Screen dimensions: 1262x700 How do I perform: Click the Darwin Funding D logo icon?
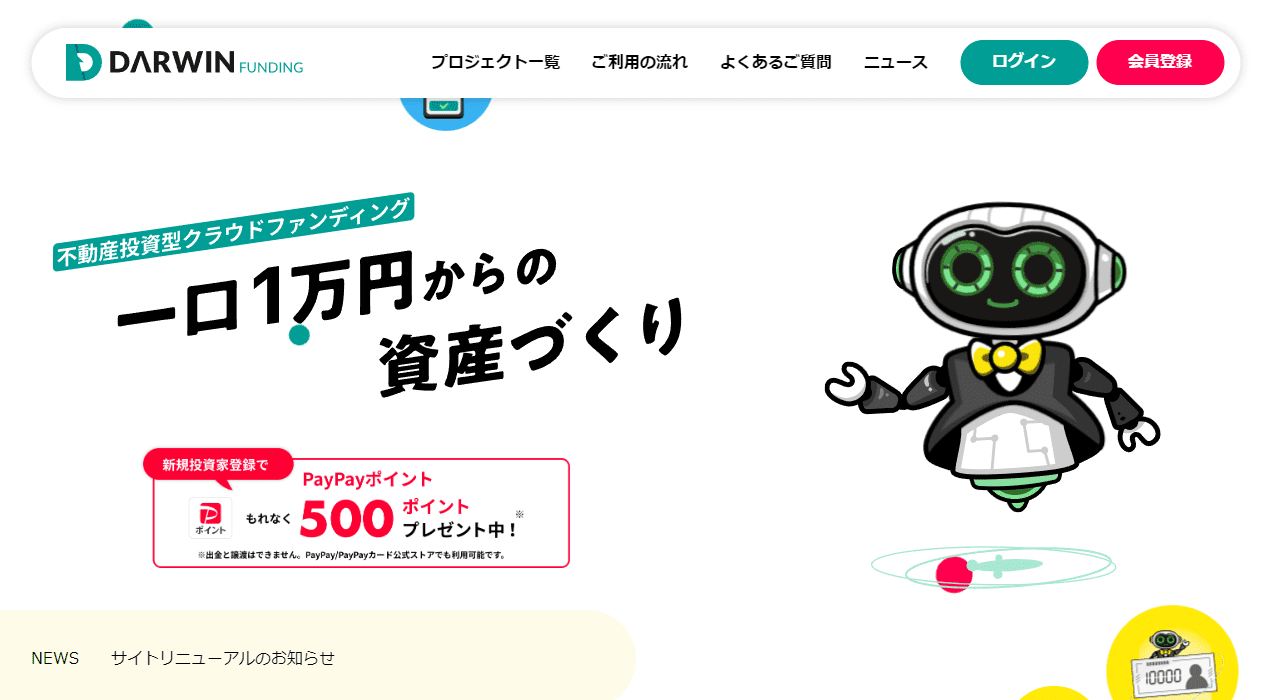click(83, 62)
